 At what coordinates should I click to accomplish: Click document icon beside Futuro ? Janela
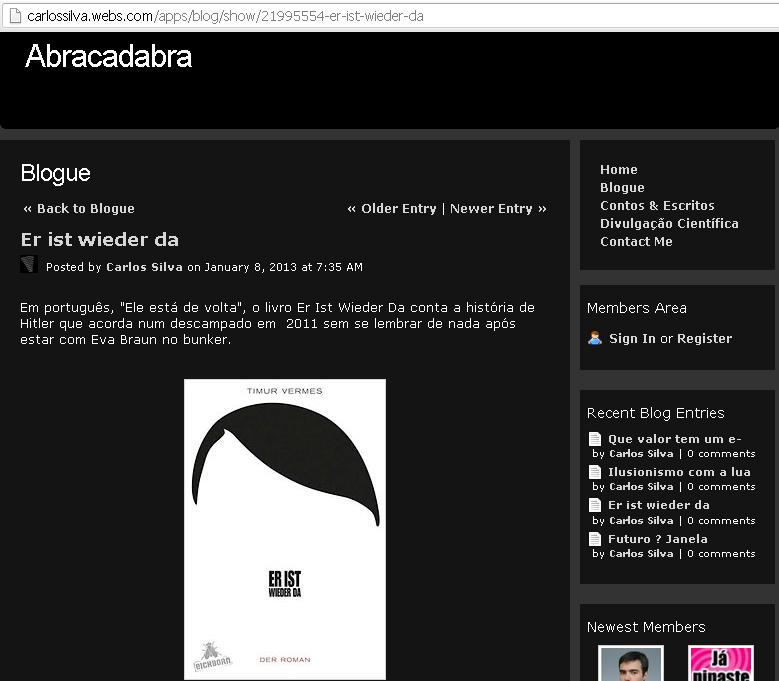pyautogui.click(x=595, y=539)
